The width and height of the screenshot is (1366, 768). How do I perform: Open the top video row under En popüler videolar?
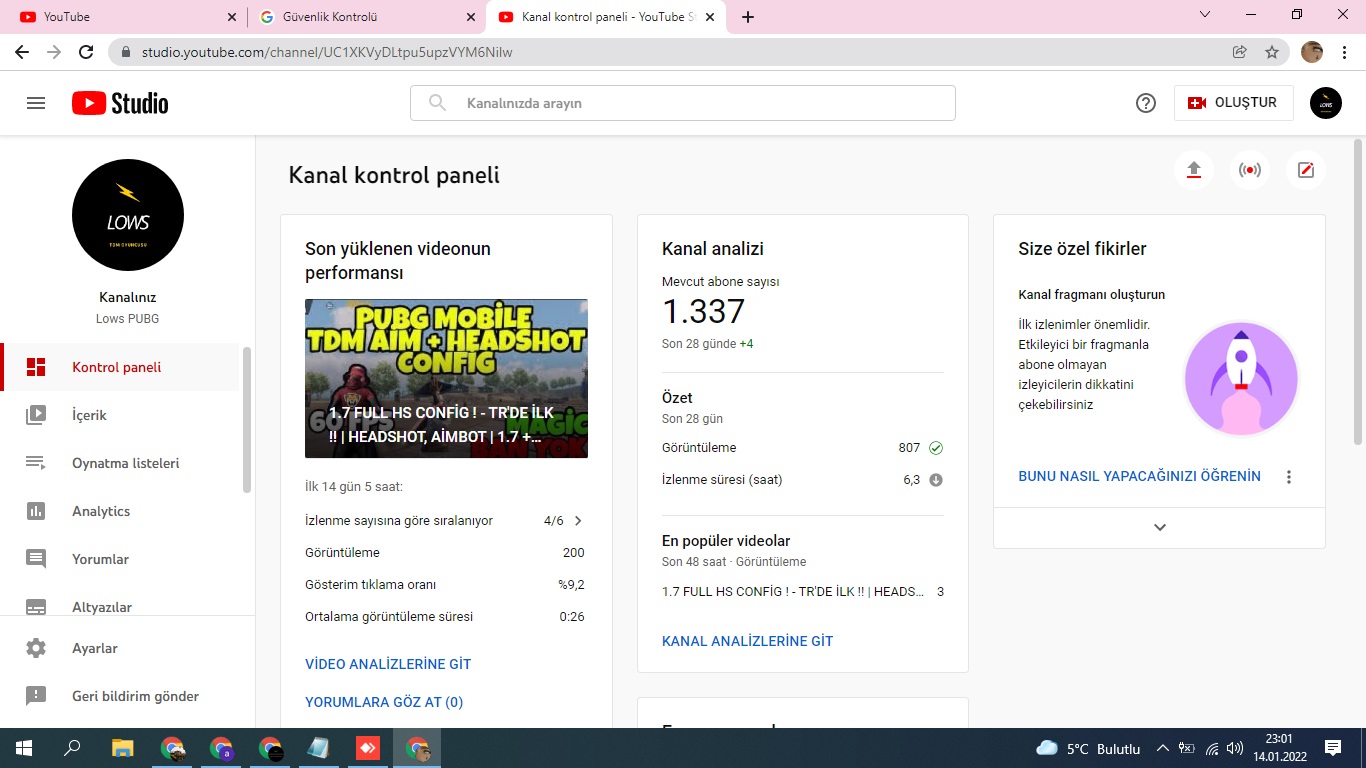[803, 592]
